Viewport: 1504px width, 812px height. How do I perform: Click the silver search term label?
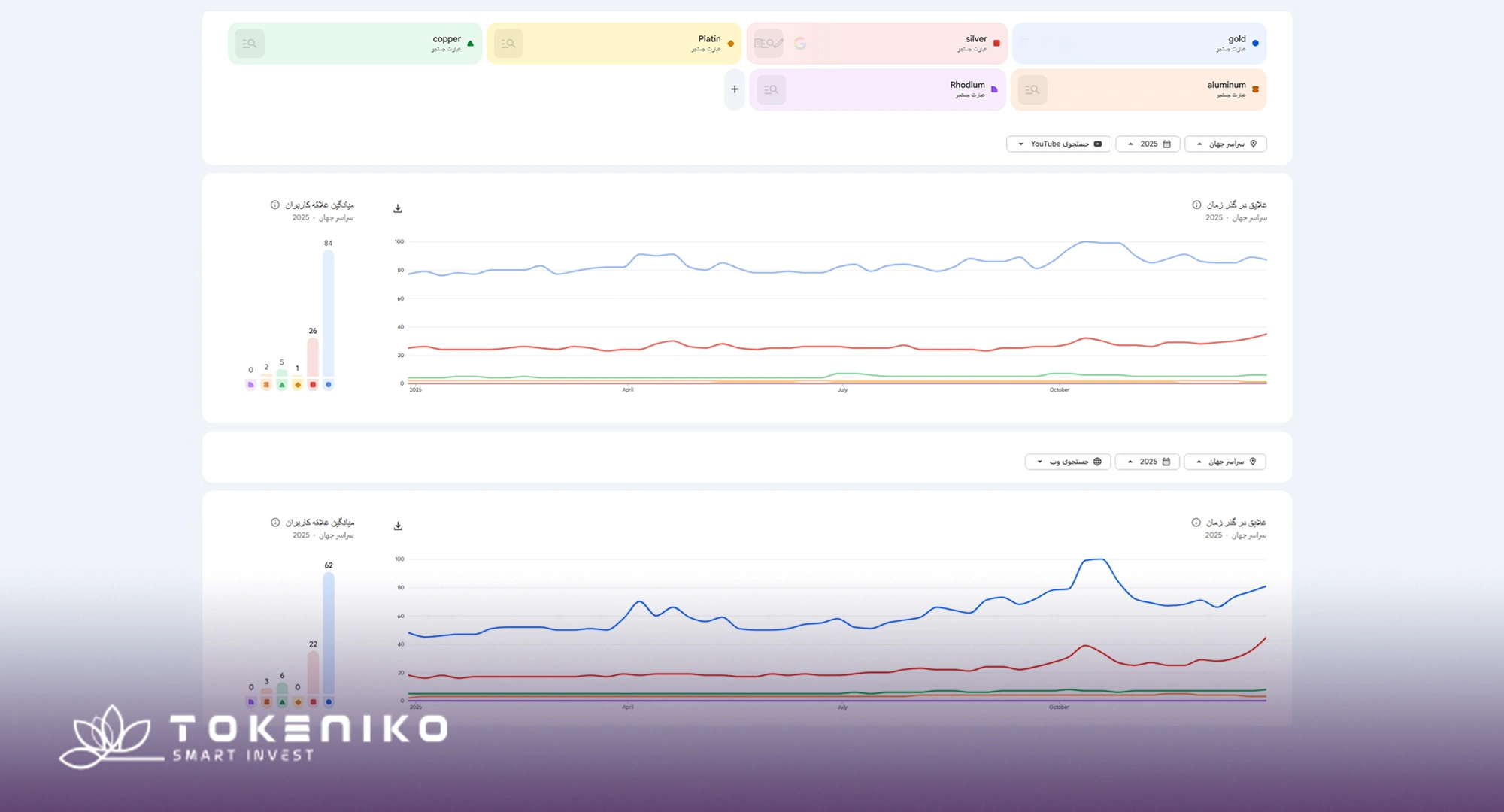[976, 39]
